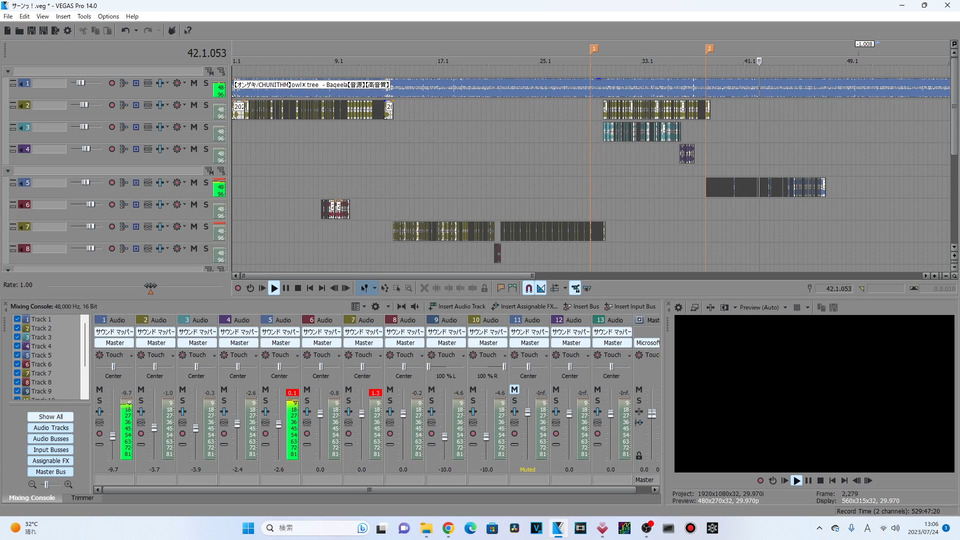The width and height of the screenshot is (960, 540).
Task: Click the Master Bus button
Action: click(x=50, y=472)
